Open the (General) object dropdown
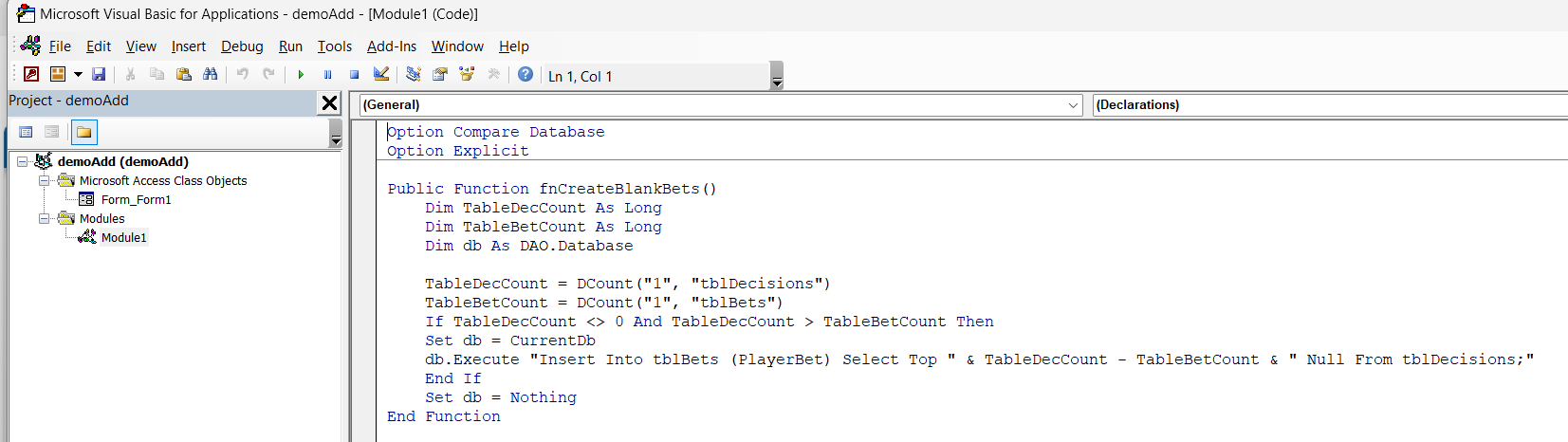Image resolution: width=1568 pixels, height=442 pixels. pos(1073,105)
